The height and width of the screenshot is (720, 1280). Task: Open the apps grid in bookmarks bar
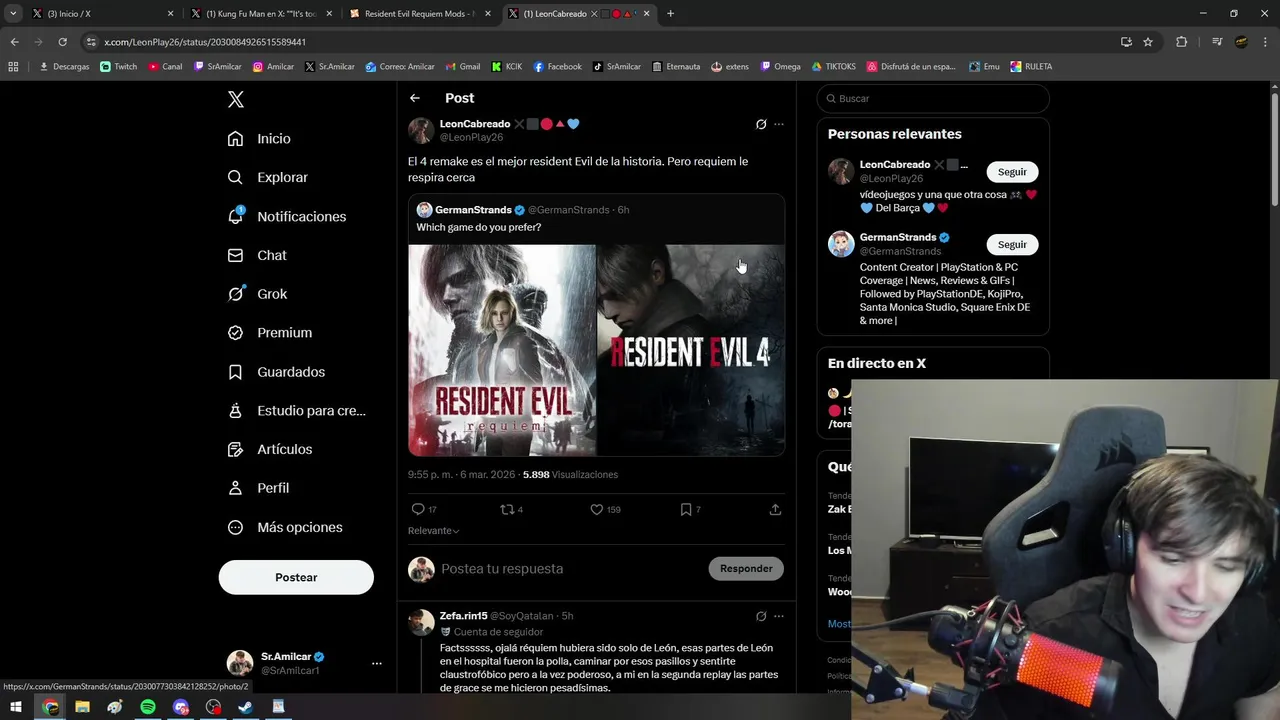click(x=13, y=67)
